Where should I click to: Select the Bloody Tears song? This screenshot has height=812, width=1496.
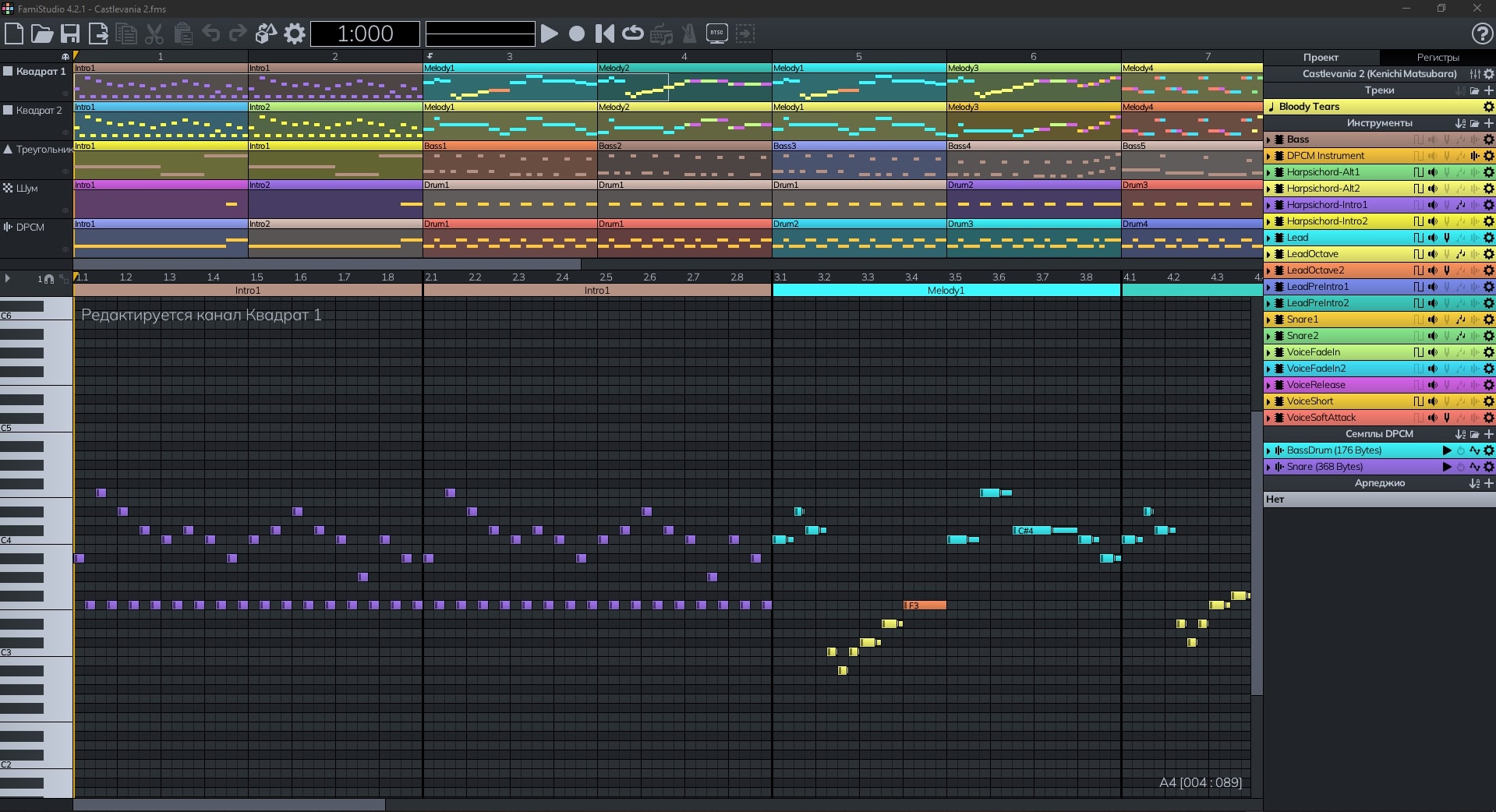click(x=1310, y=107)
